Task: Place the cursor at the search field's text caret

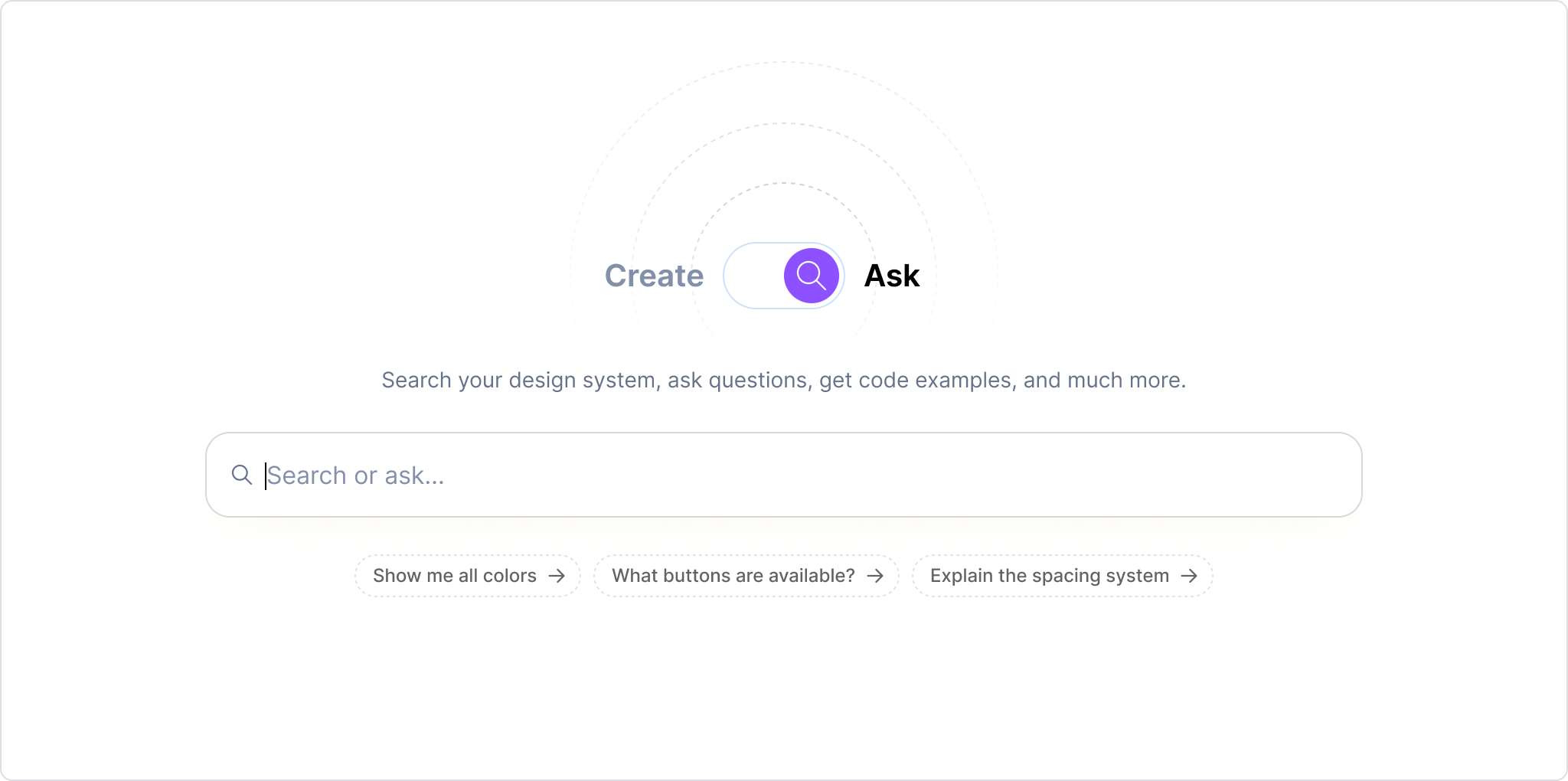Action: 266,475
